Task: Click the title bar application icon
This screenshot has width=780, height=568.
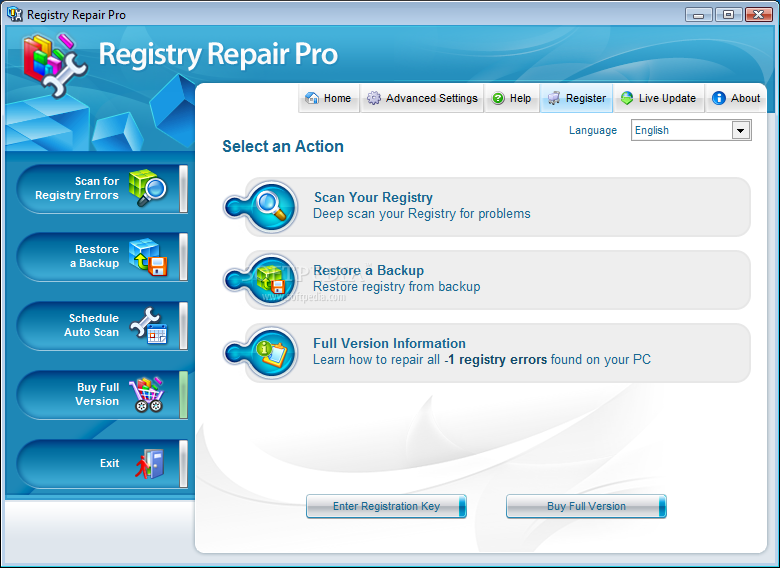Action: 15,14
